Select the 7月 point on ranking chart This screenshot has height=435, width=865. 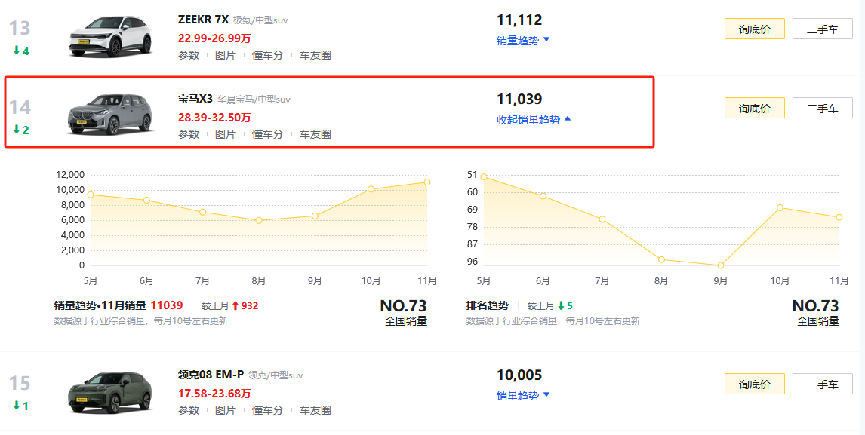(x=602, y=219)
